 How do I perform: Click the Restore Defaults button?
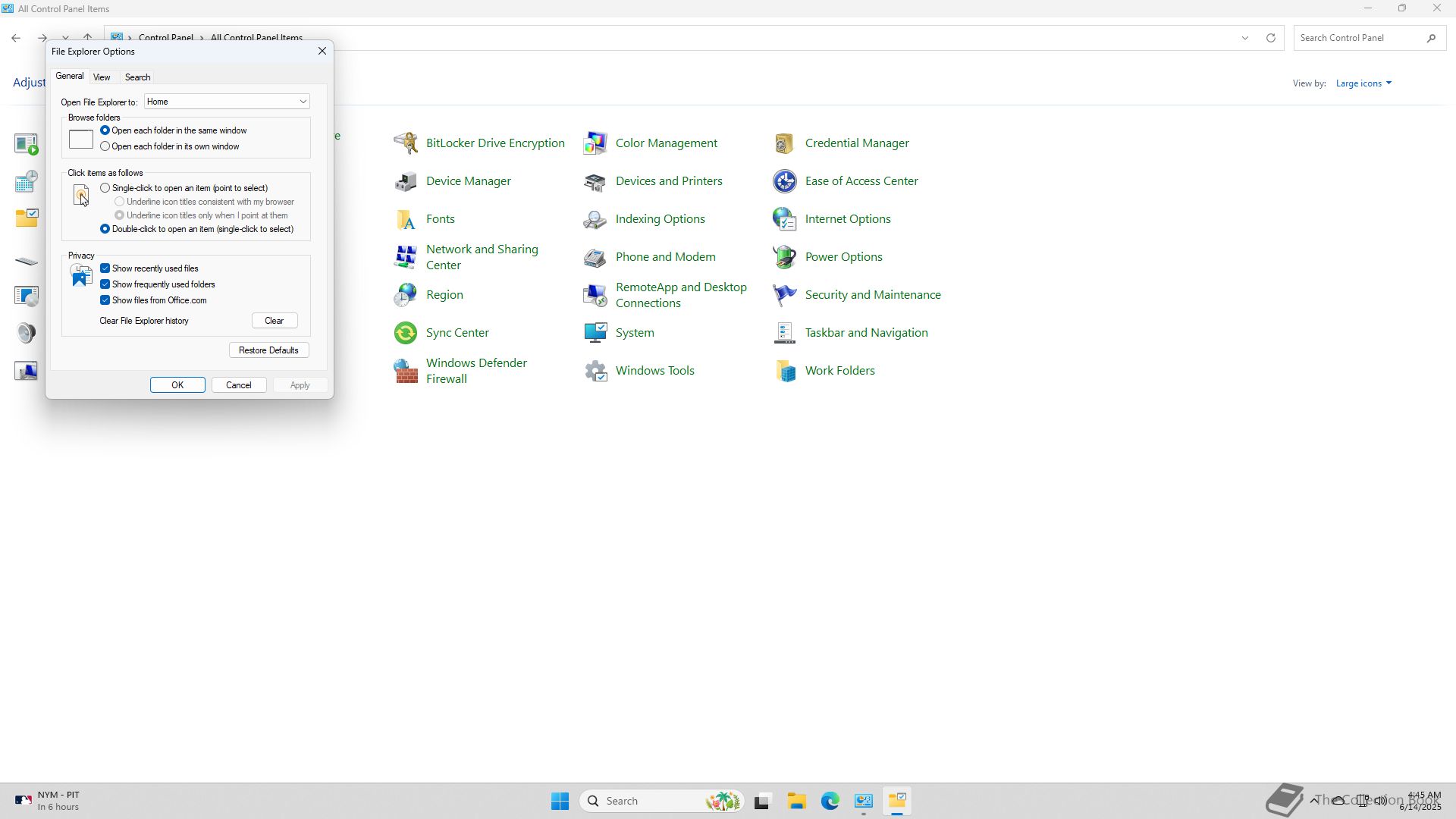(x=268, y=350)
